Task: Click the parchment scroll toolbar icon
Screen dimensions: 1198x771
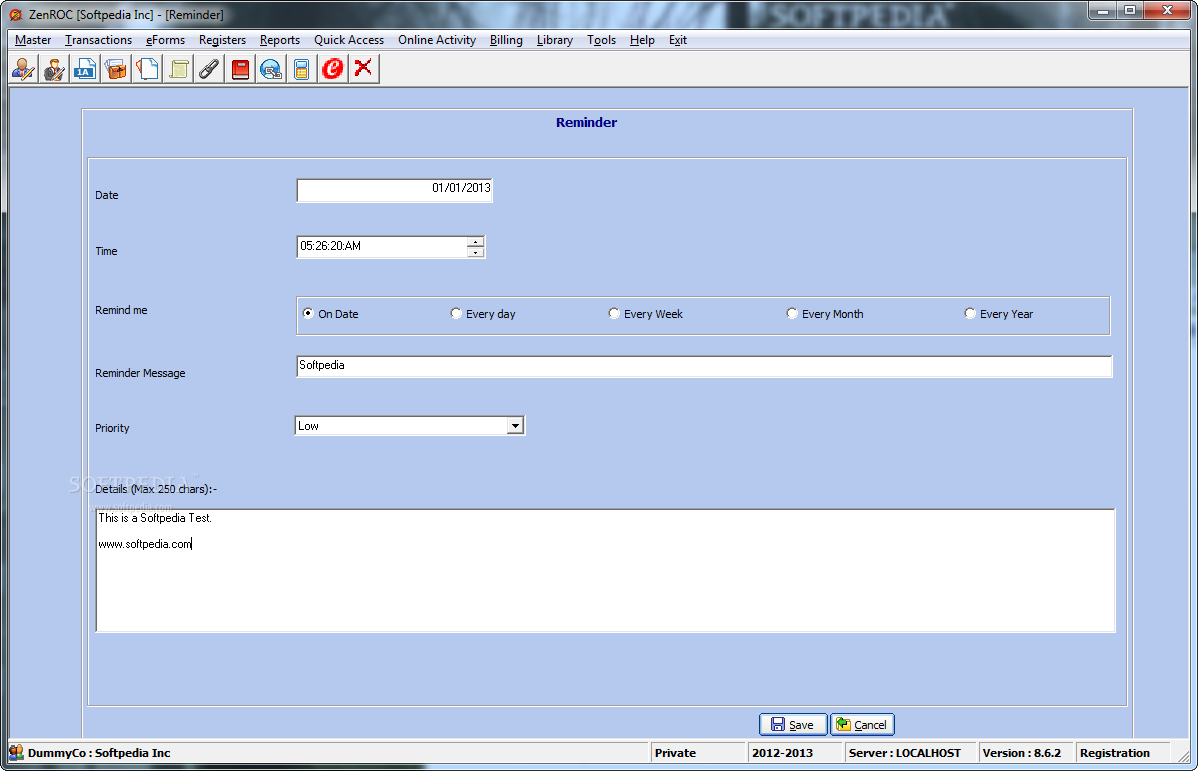Action: point(179,70)
